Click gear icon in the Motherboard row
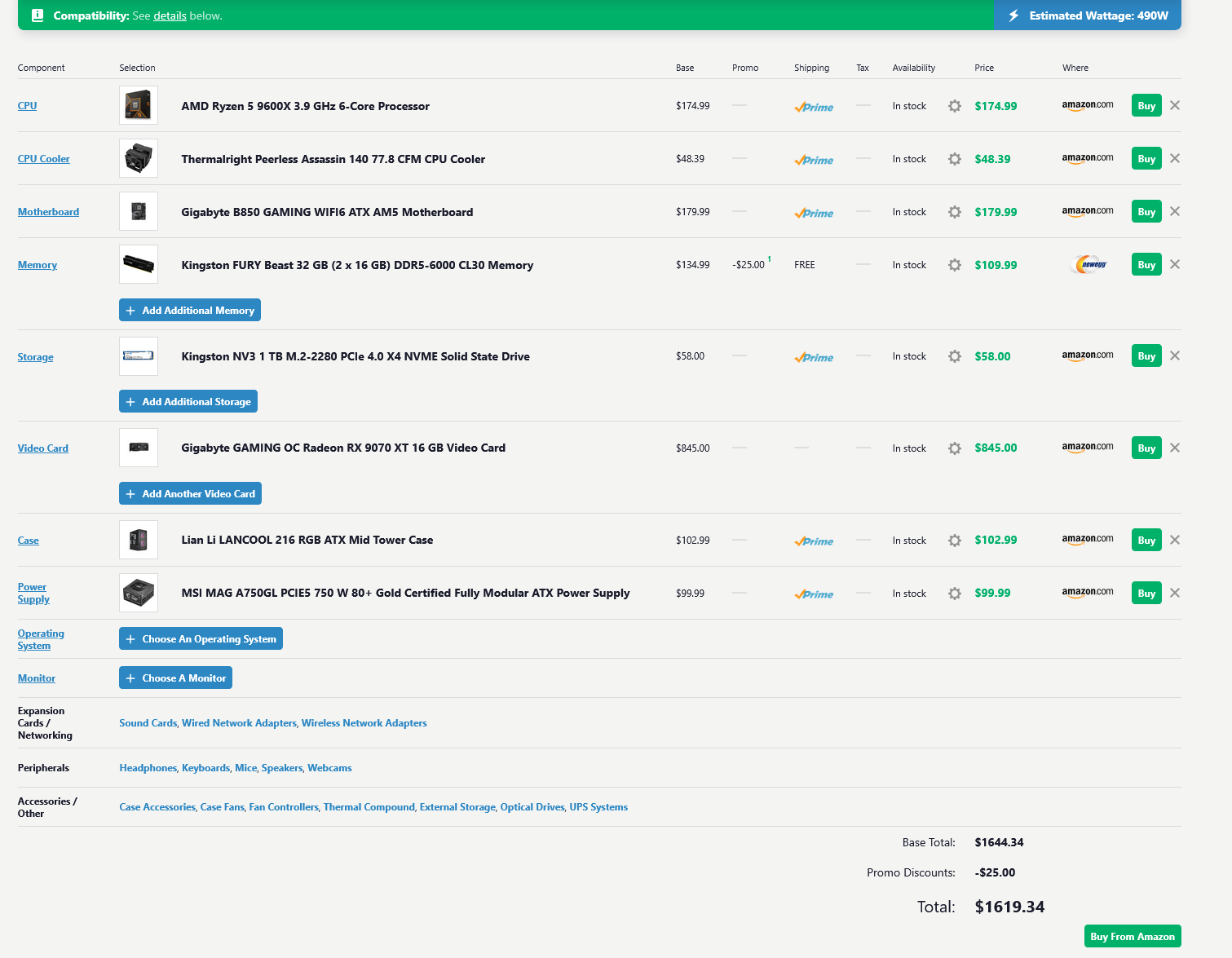 pyautogui.click(x=955, y=212)
